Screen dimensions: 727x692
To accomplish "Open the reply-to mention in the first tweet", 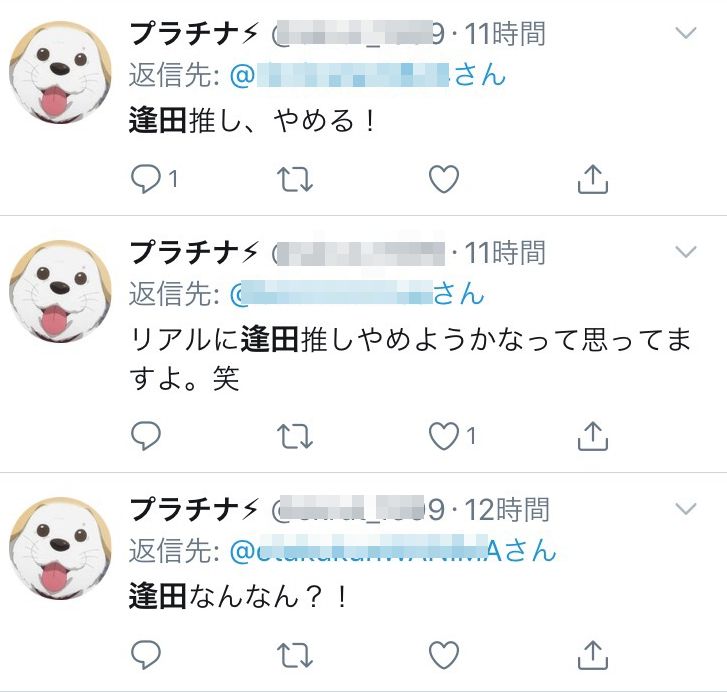I will [368, 75].
